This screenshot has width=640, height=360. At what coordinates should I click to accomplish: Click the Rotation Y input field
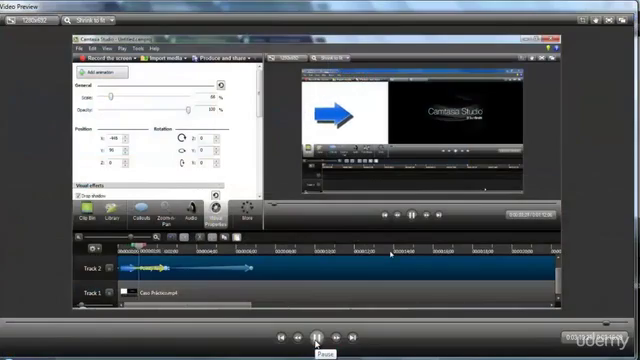point(206,150)
